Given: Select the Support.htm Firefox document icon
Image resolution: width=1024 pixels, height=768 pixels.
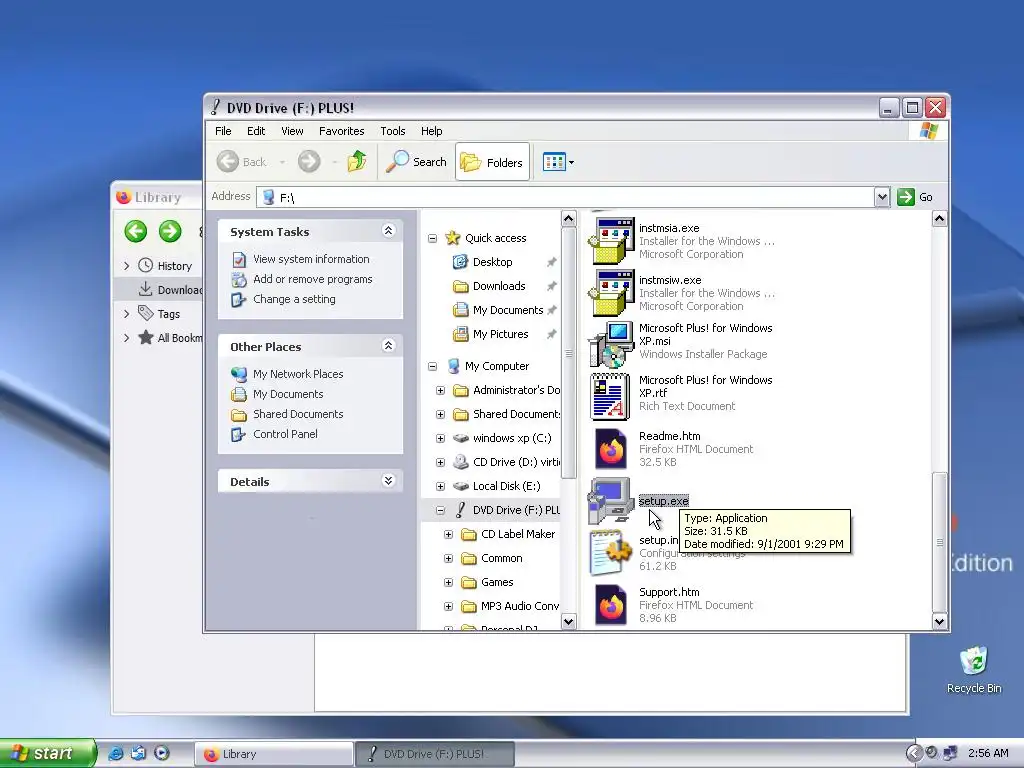Looking at the screenshot, I should tap(611, 605).
